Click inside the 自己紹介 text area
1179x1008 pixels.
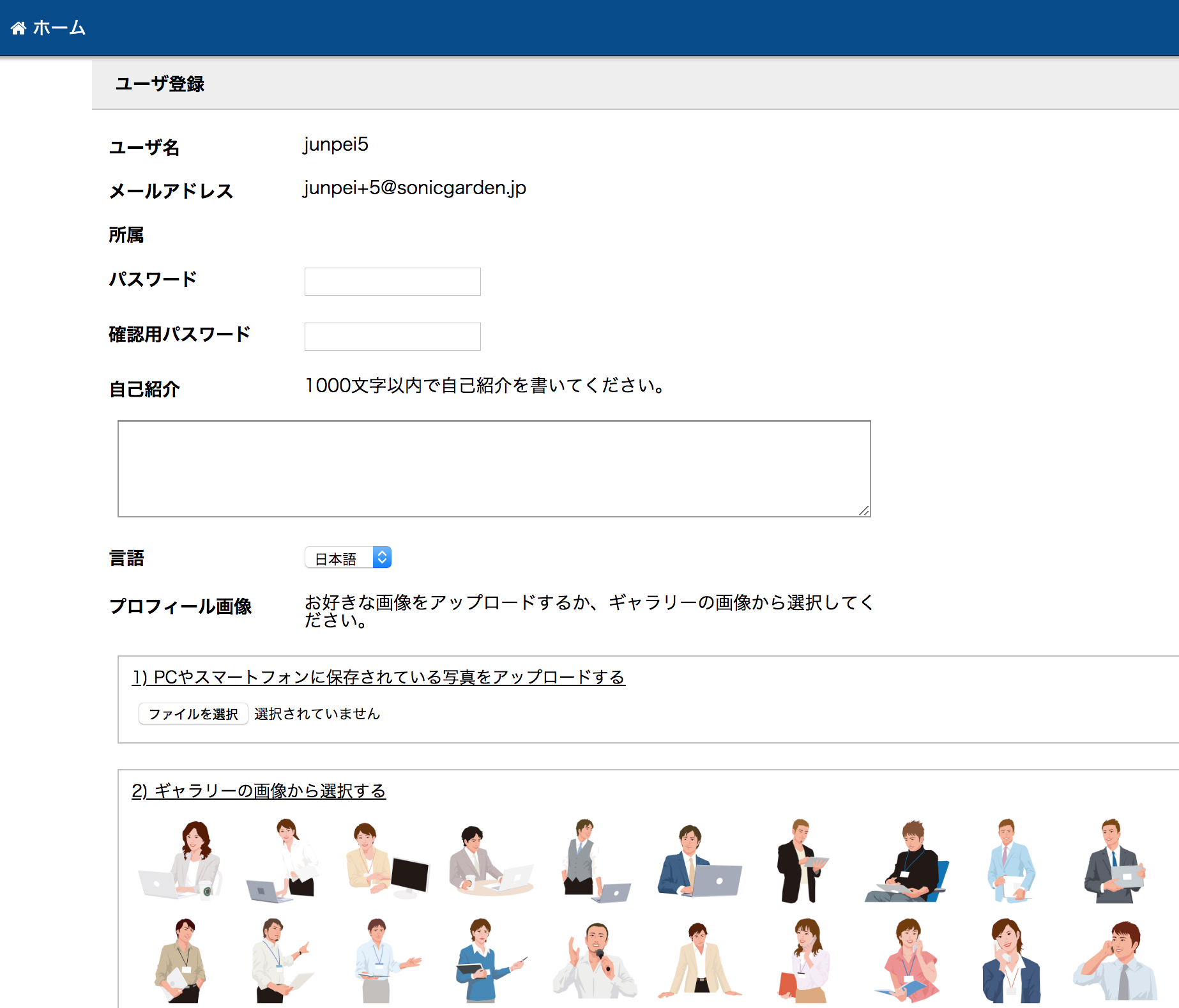[x=494, y=468]
